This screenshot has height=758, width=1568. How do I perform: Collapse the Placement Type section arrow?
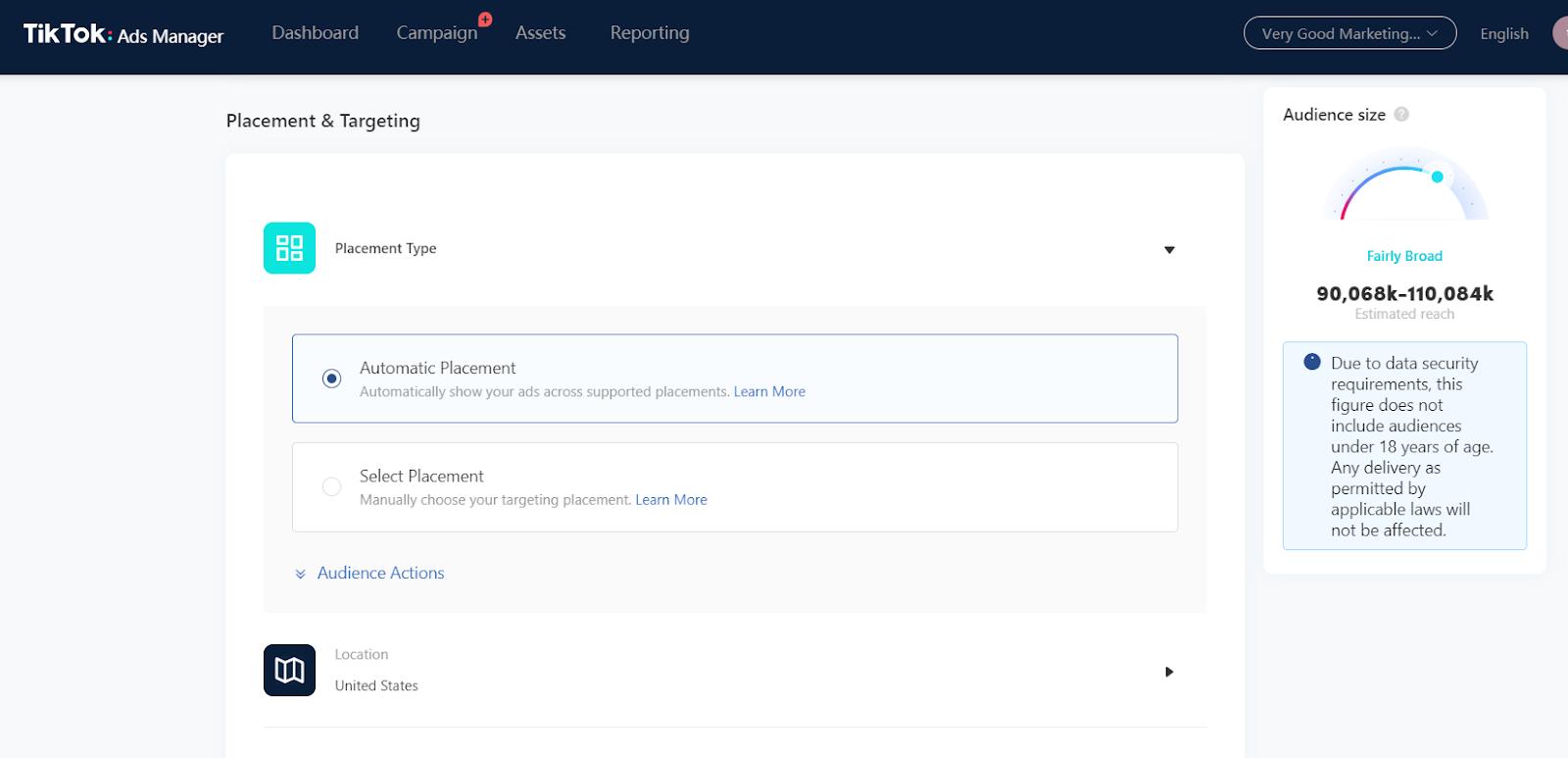(1169, 250)
